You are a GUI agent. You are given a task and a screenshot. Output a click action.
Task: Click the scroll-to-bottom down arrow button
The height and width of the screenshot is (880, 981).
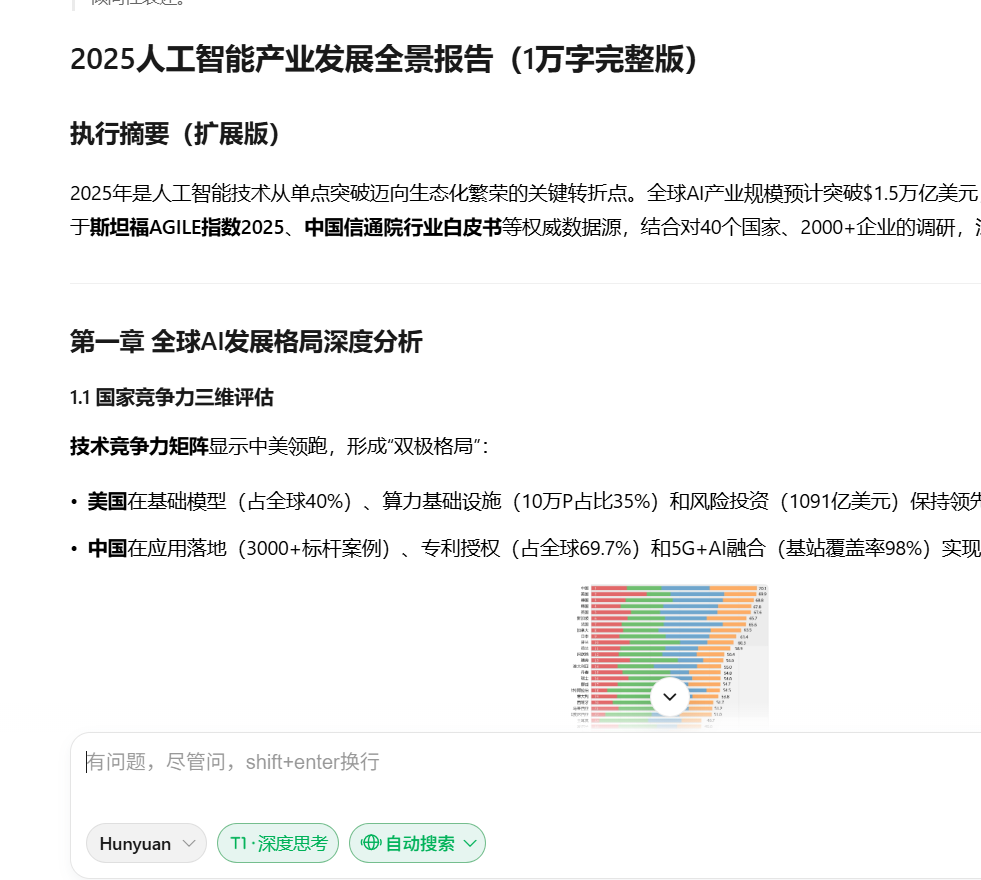(x=670, y=696)
